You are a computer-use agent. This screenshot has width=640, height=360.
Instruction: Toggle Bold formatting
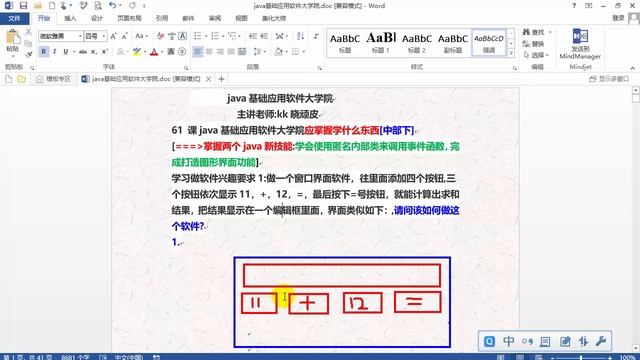[x=43, y=51]
